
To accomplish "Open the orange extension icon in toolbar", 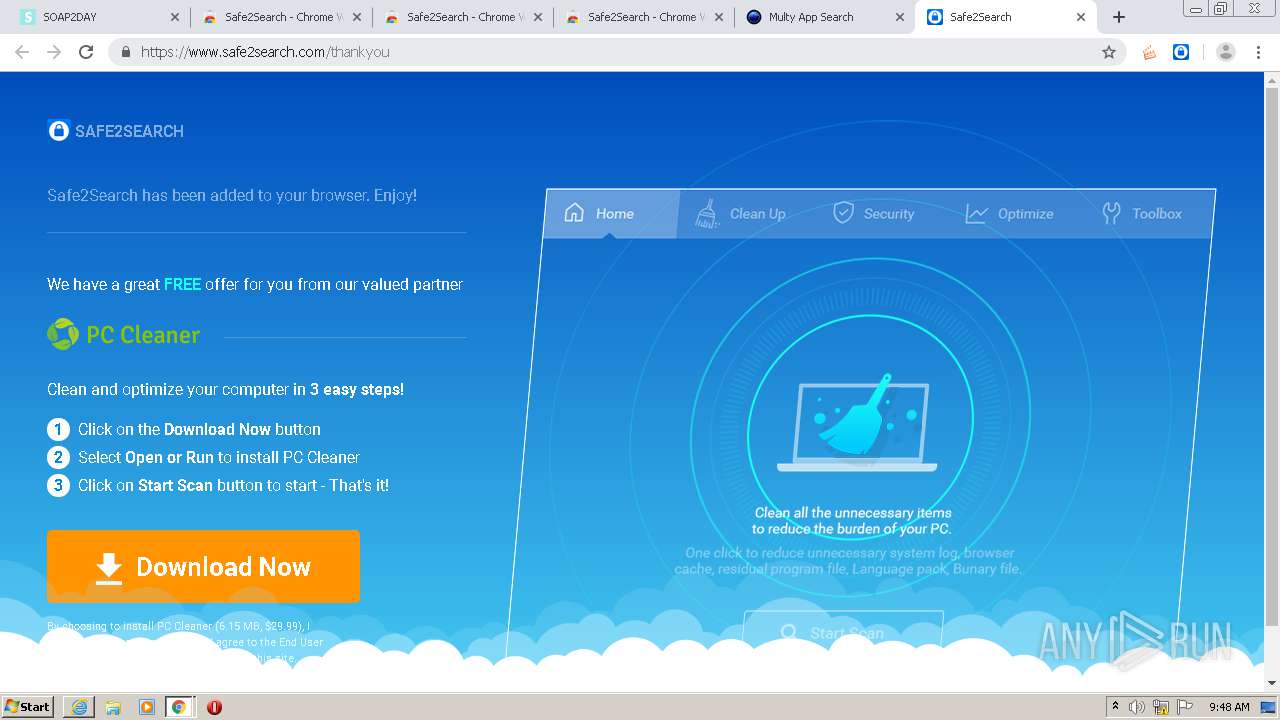I will [x=1149, y=52].
